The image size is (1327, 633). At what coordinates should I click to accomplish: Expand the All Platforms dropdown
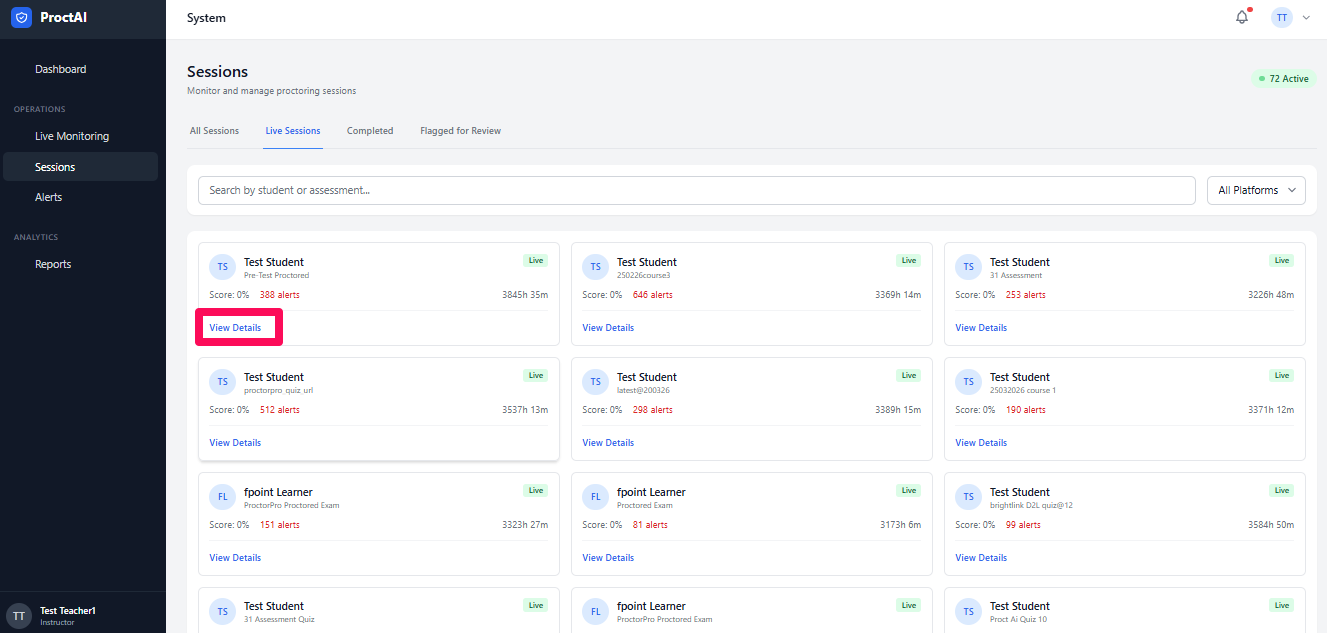[1256, 190]
